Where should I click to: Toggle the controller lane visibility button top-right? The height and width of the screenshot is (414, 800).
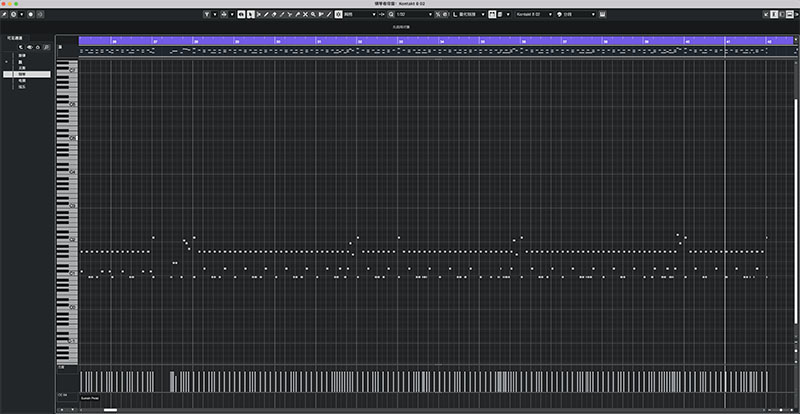click(x=790, y=14)
